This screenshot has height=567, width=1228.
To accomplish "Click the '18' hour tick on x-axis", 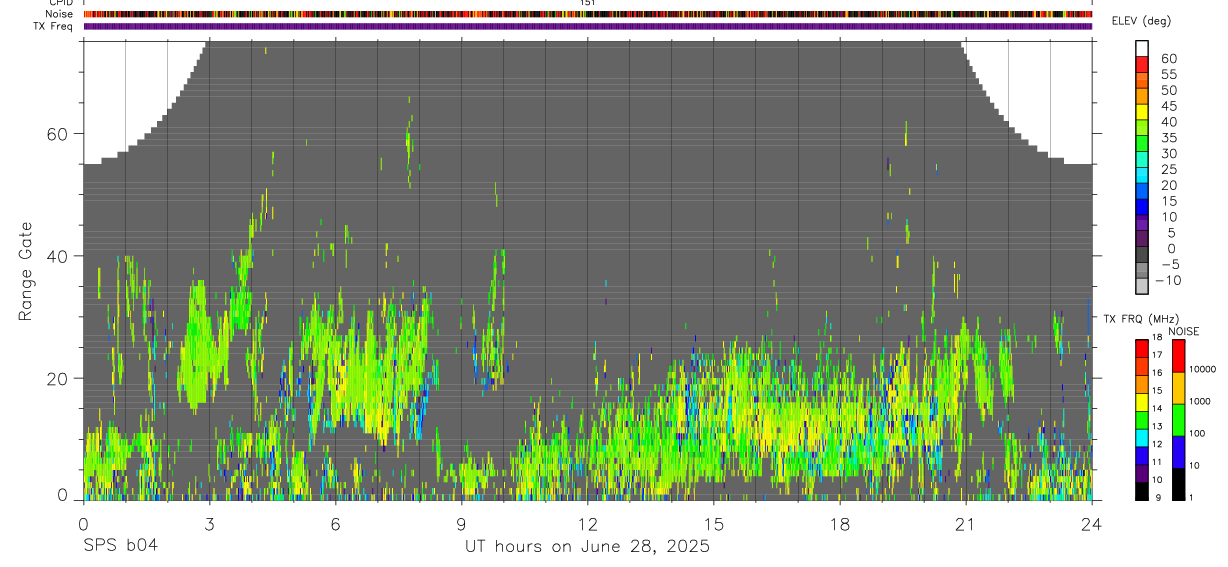I will tap(840, 524).
